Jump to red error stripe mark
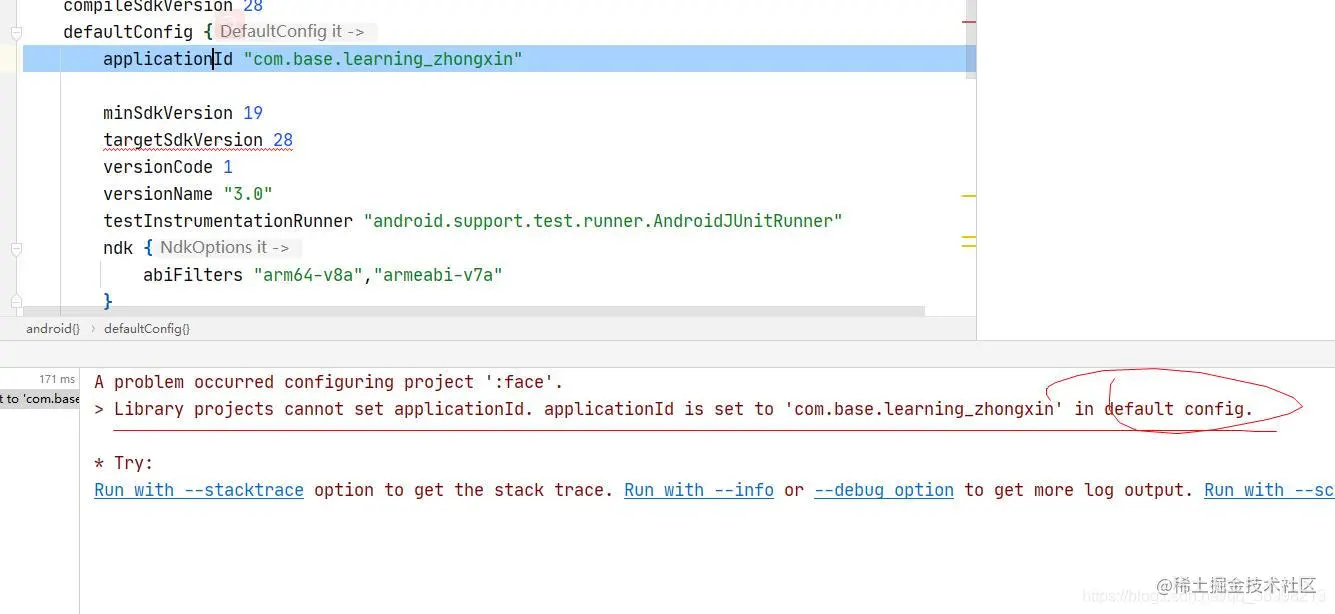This screenshot has width=1335, height=614. pos(968,21)
